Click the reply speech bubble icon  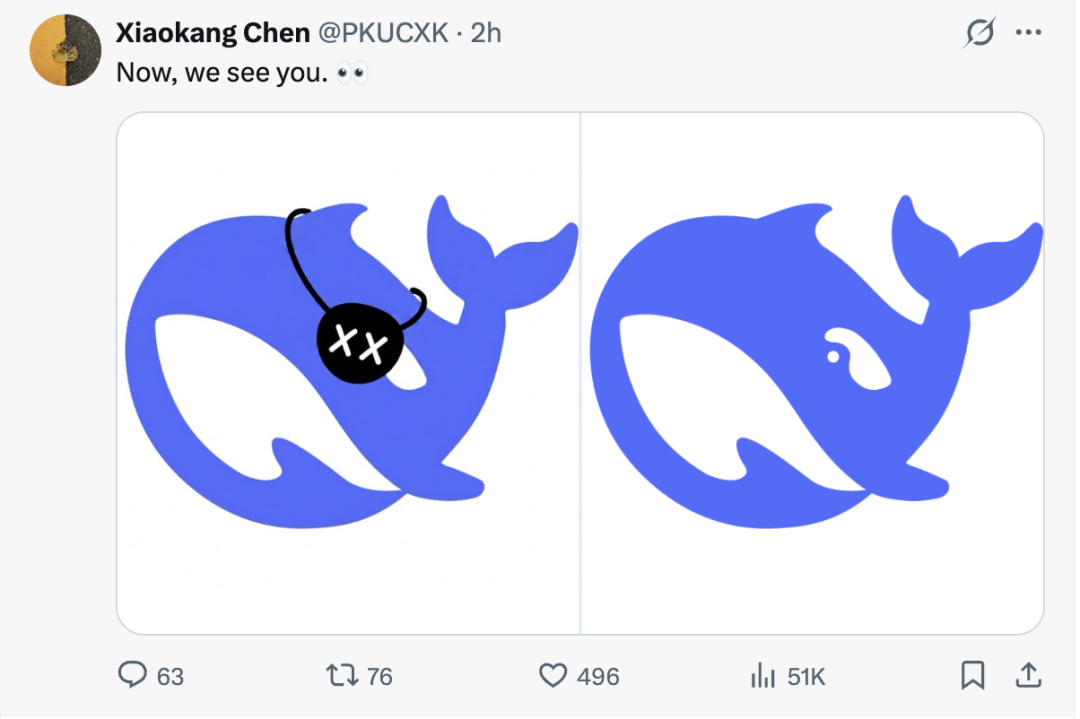point(133,676)
